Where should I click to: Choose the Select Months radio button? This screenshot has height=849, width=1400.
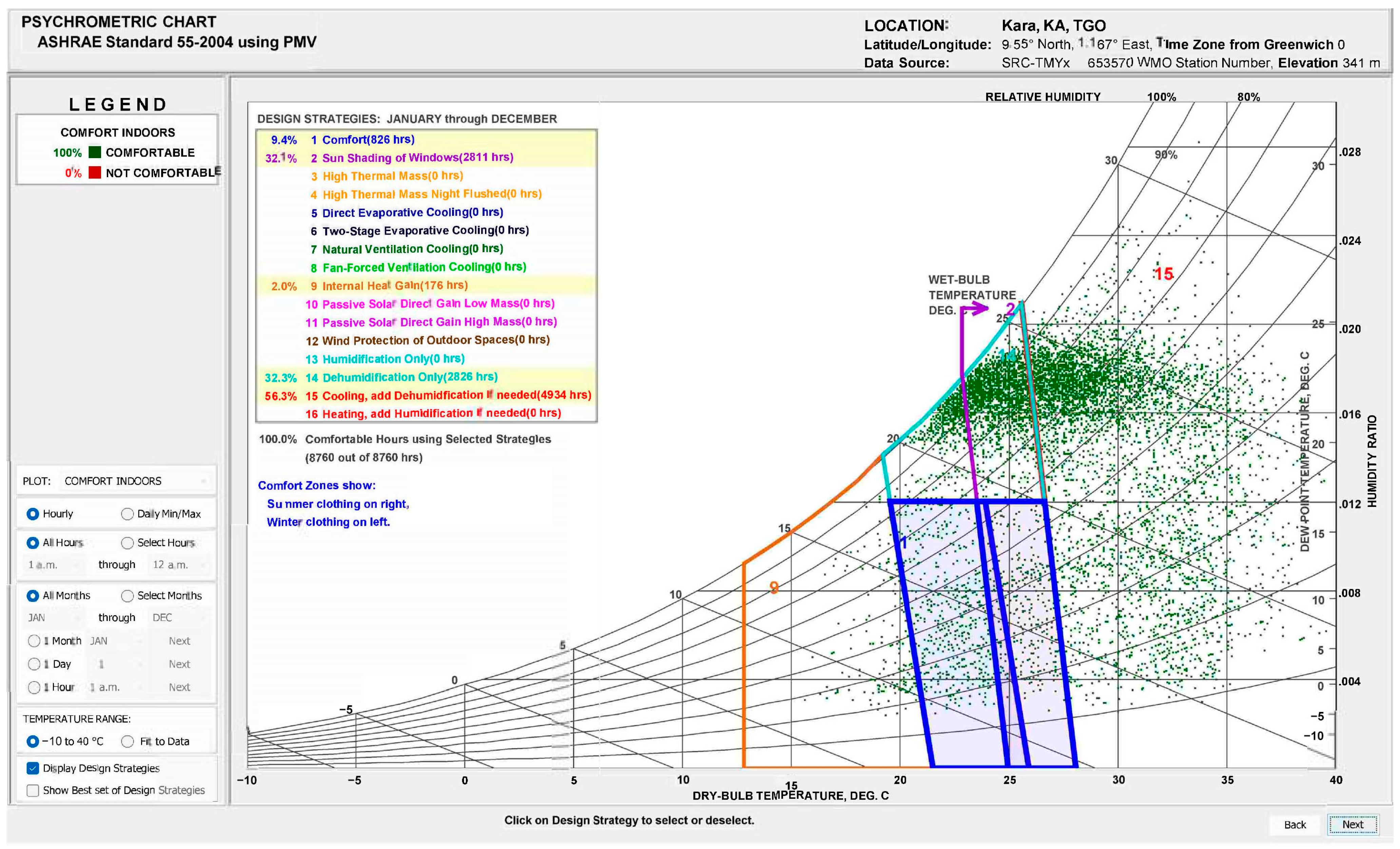pos(127,596)
